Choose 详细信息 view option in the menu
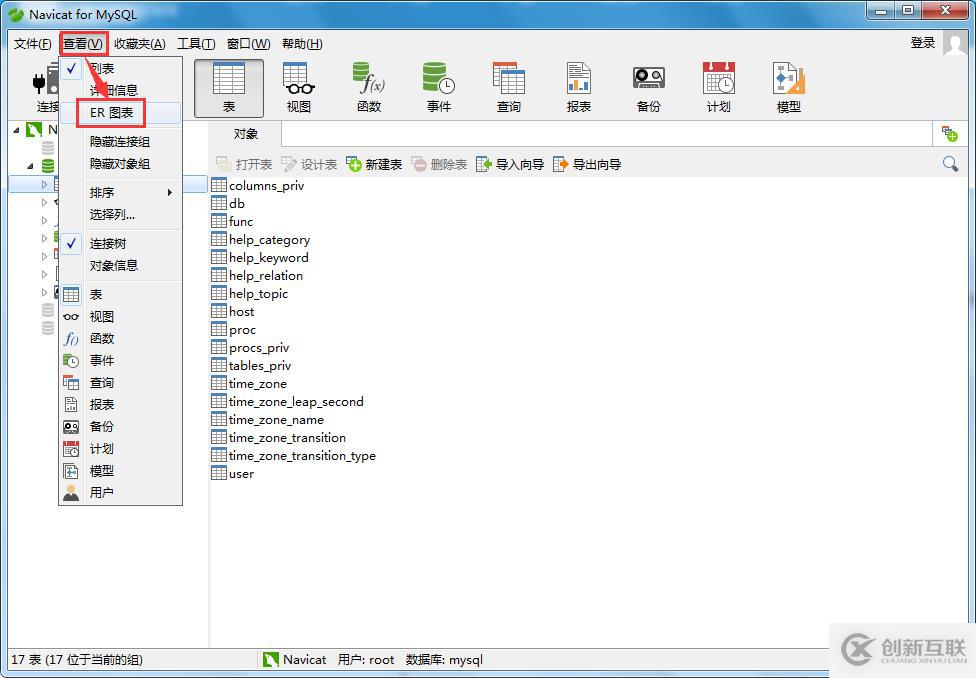Image resolution: width=976 pixels, height=678 pixels. pyautogui.click(x=121, y=90)
